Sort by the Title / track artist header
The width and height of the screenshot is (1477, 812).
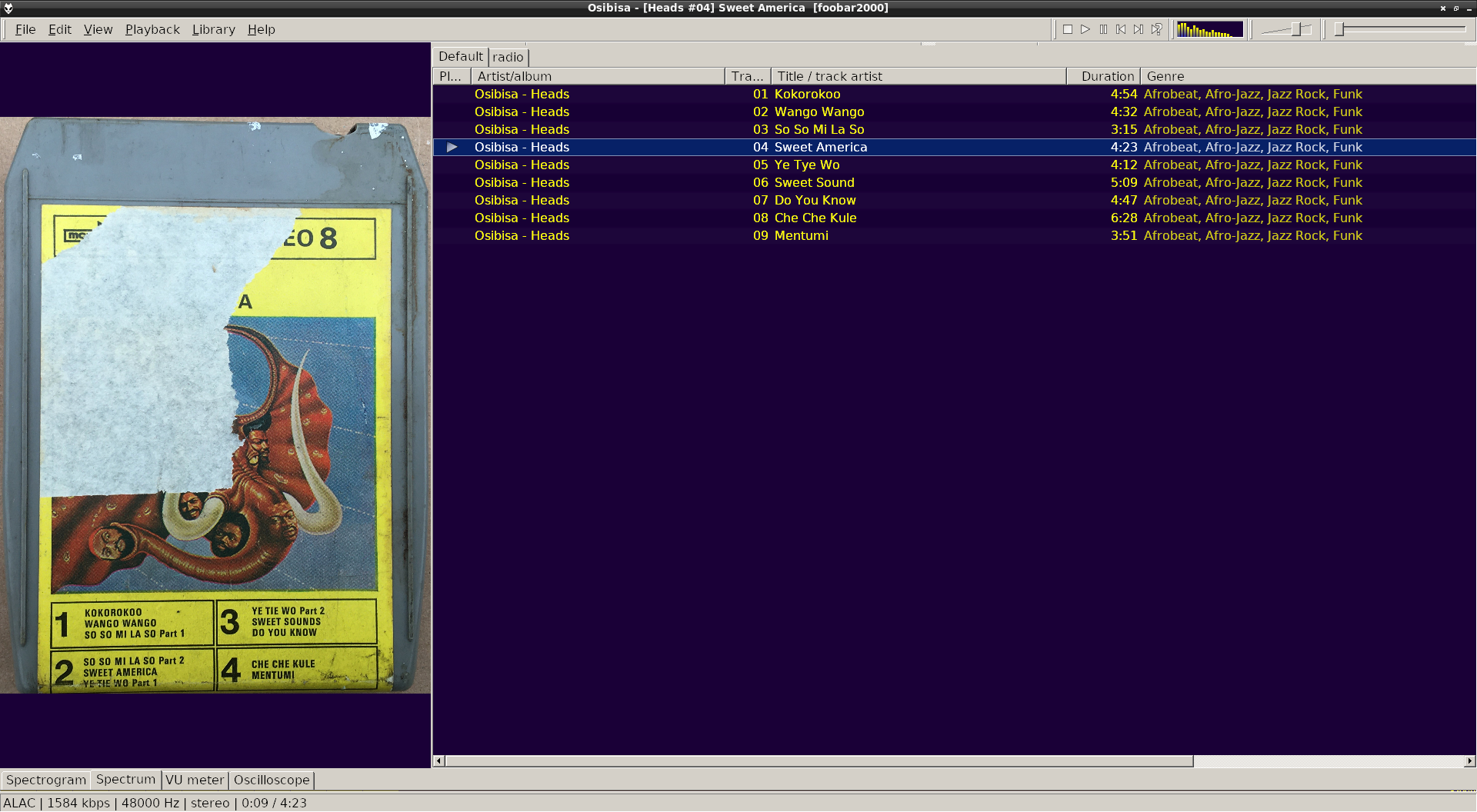(x=919, y=76)
